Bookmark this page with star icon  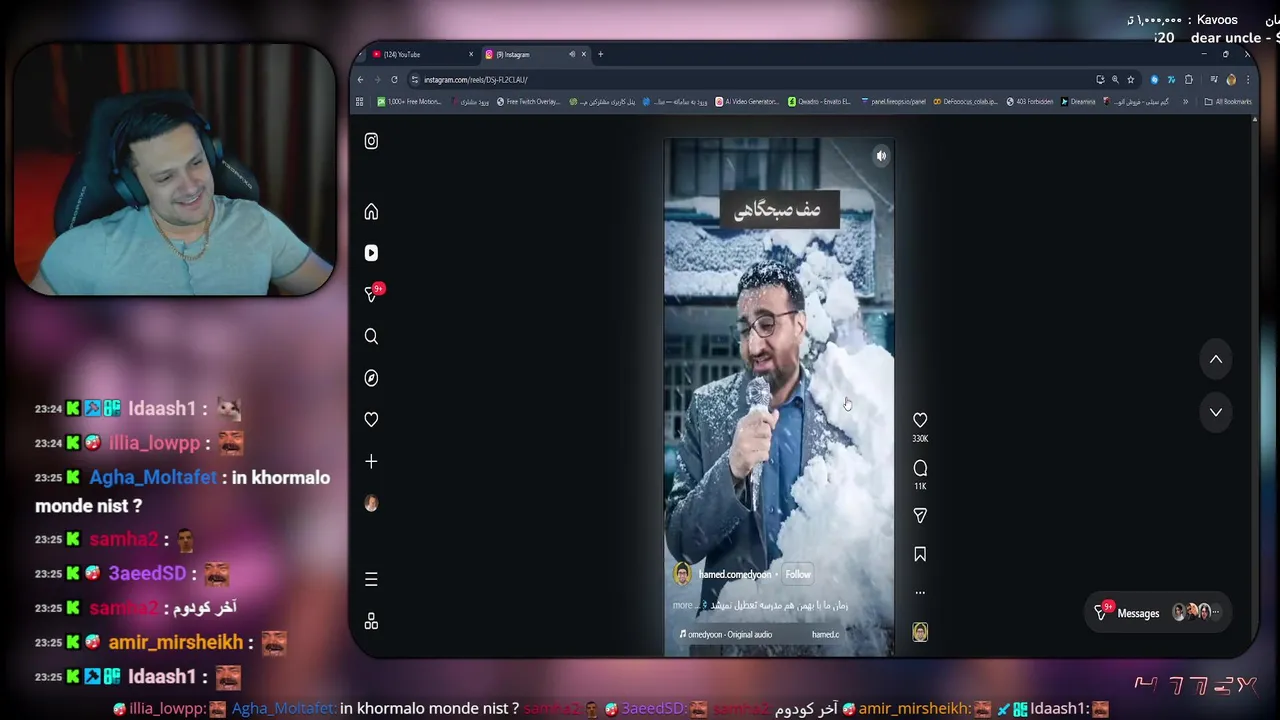(1131, 80)
